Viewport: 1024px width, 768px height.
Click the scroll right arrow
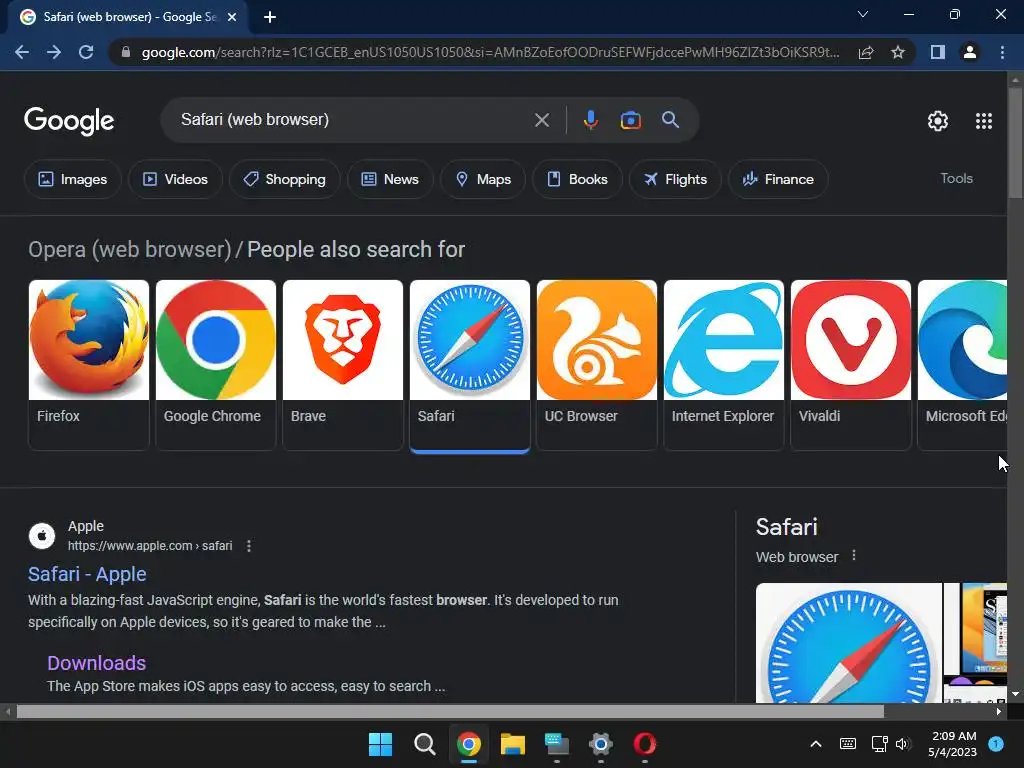[x=999, y=711]
